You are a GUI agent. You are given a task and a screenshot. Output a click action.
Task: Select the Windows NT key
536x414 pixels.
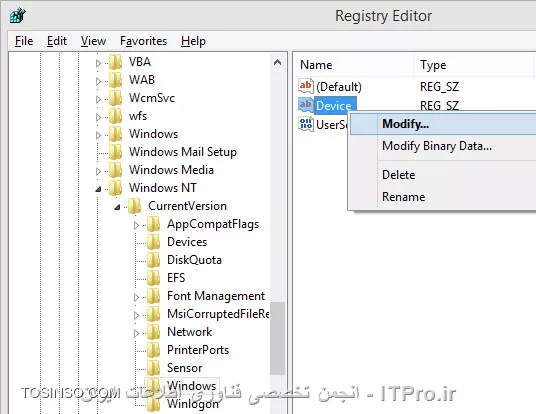click(x=163, y=188)
